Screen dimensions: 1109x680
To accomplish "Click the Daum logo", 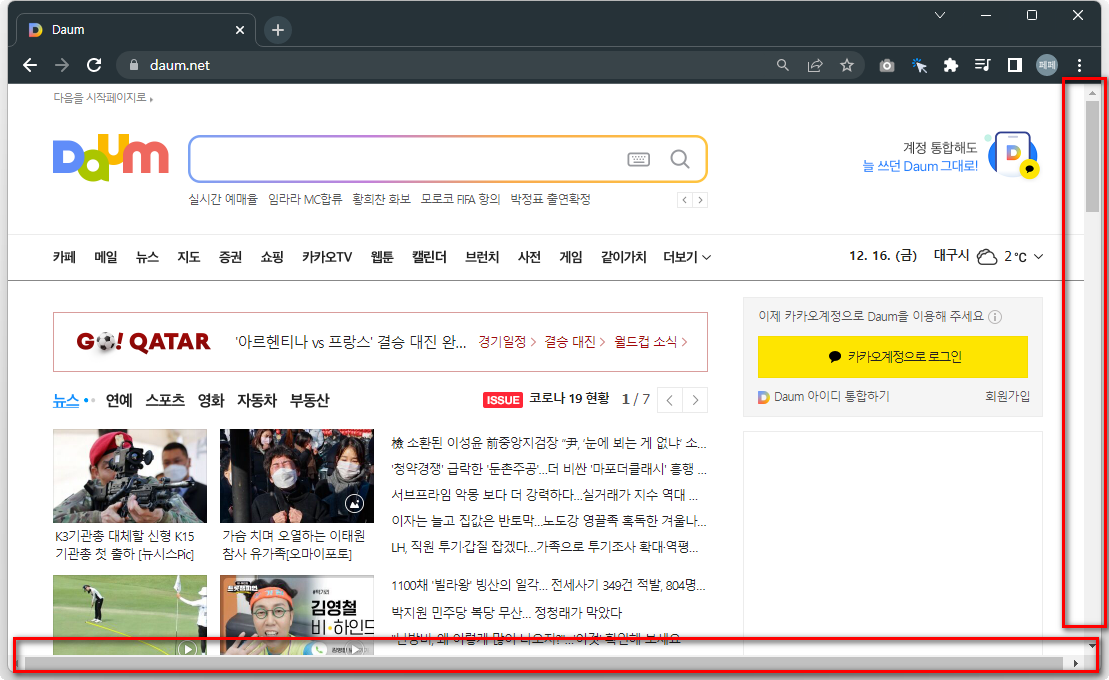I will pyautogui.click(x=111, y=157).
